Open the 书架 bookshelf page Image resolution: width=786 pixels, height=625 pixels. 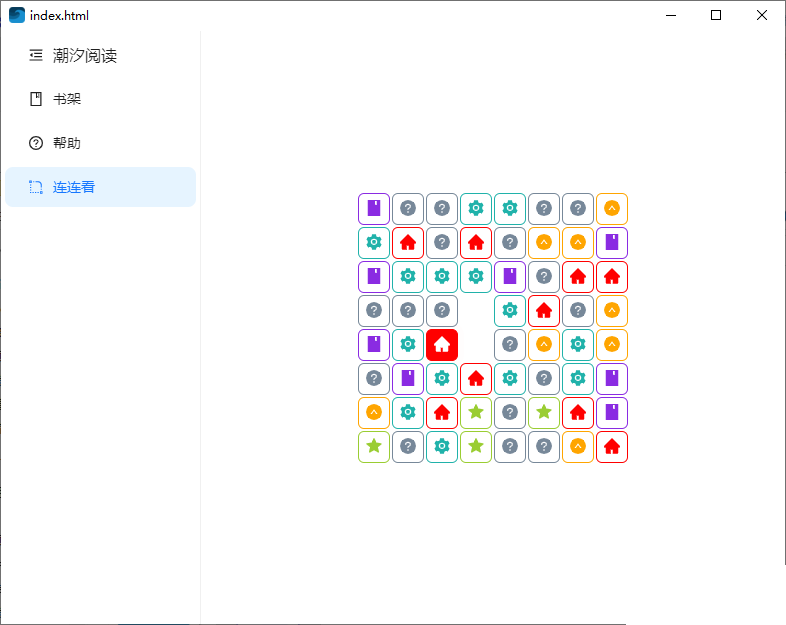100,99
